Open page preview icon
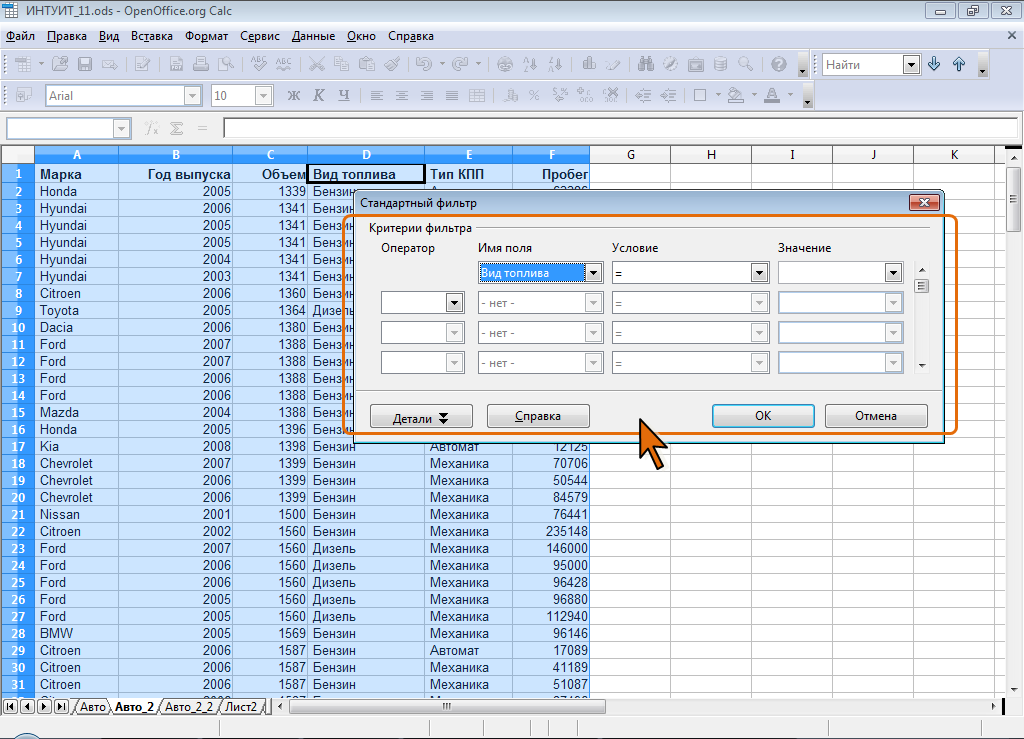Image resolution: width=1024 pixels, height=739 pixels. [226, 64]
